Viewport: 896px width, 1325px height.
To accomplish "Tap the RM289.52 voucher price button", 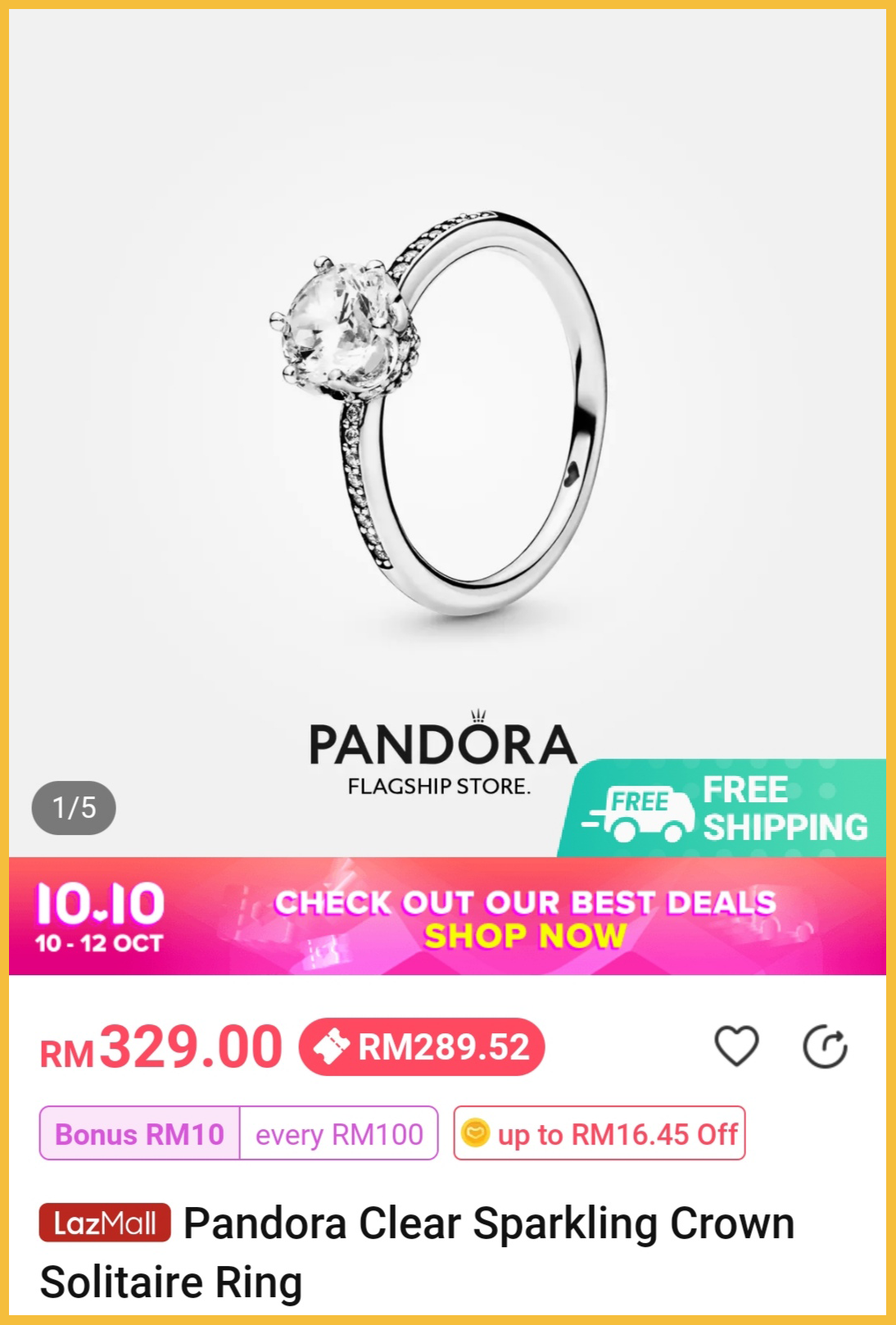I will [x=422, y=1046].
